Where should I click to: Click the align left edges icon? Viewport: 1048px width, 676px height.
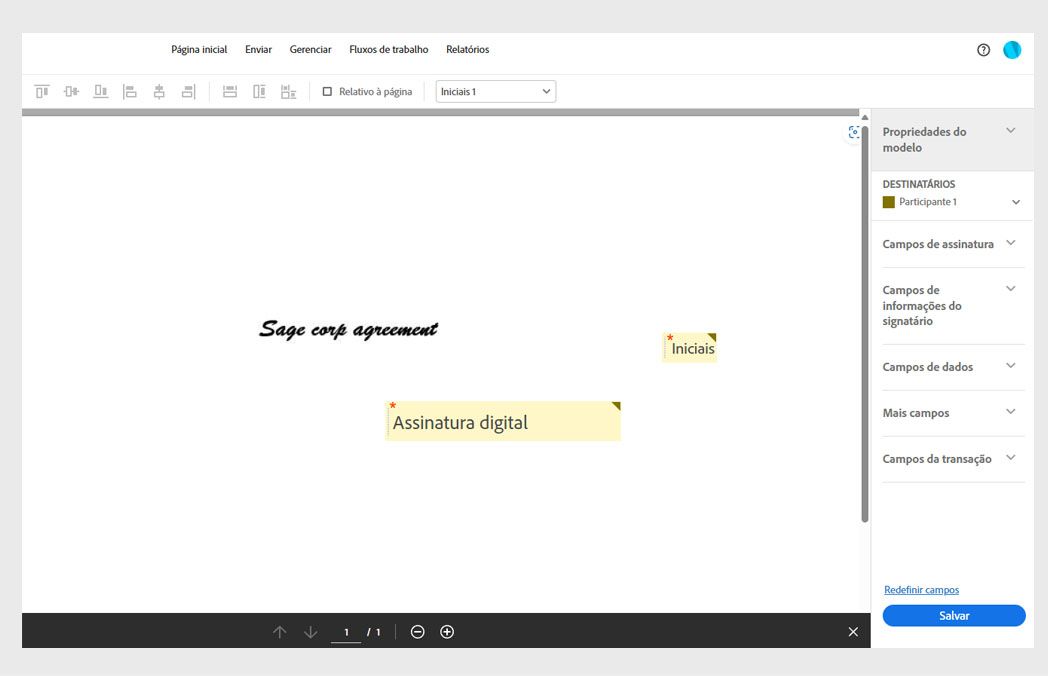(x=130, y=92)
